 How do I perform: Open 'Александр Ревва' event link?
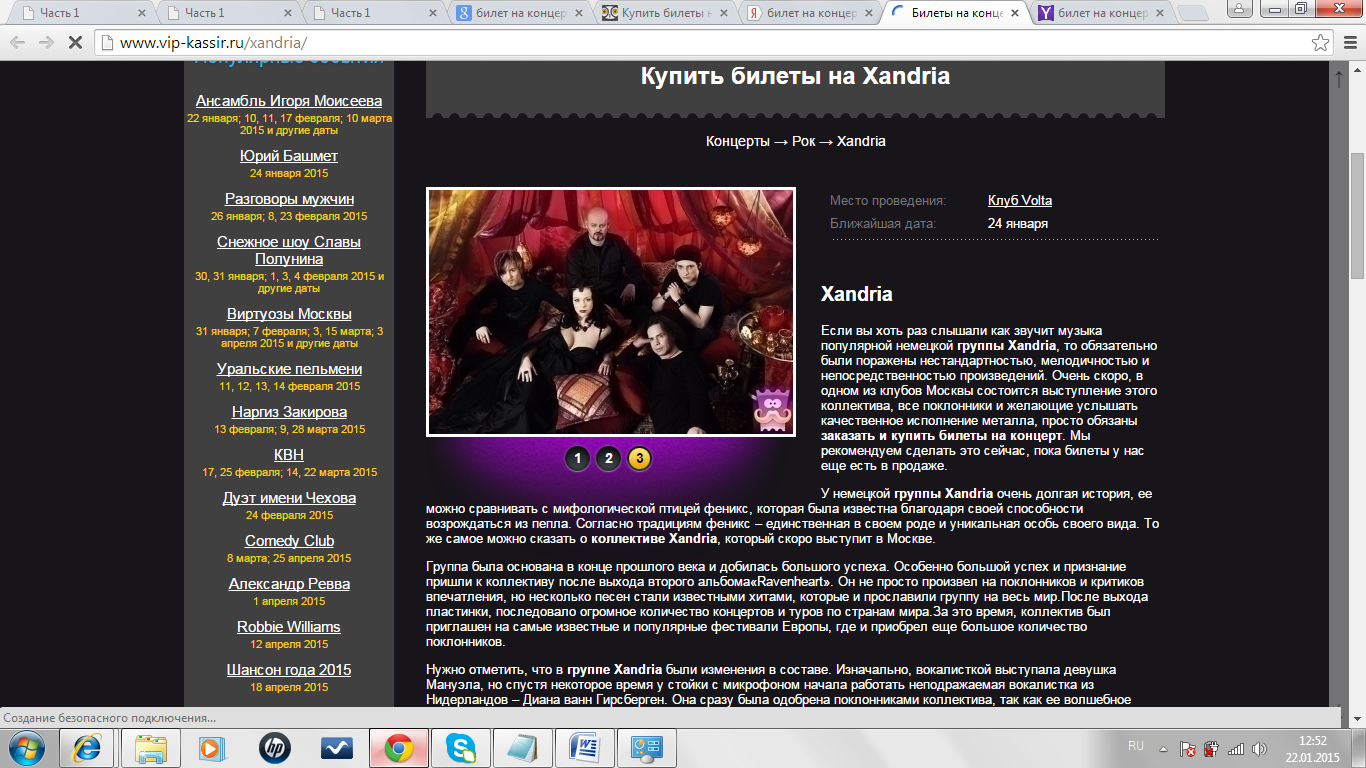289,584
